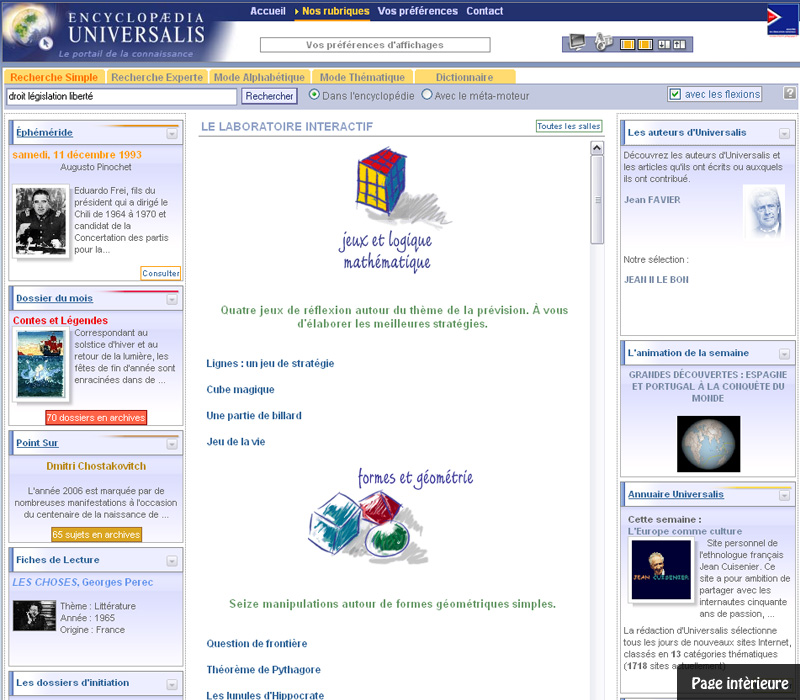Select the Avec le méta-moteur radio button
Screen dimensions: 800x700
[427, 95]
